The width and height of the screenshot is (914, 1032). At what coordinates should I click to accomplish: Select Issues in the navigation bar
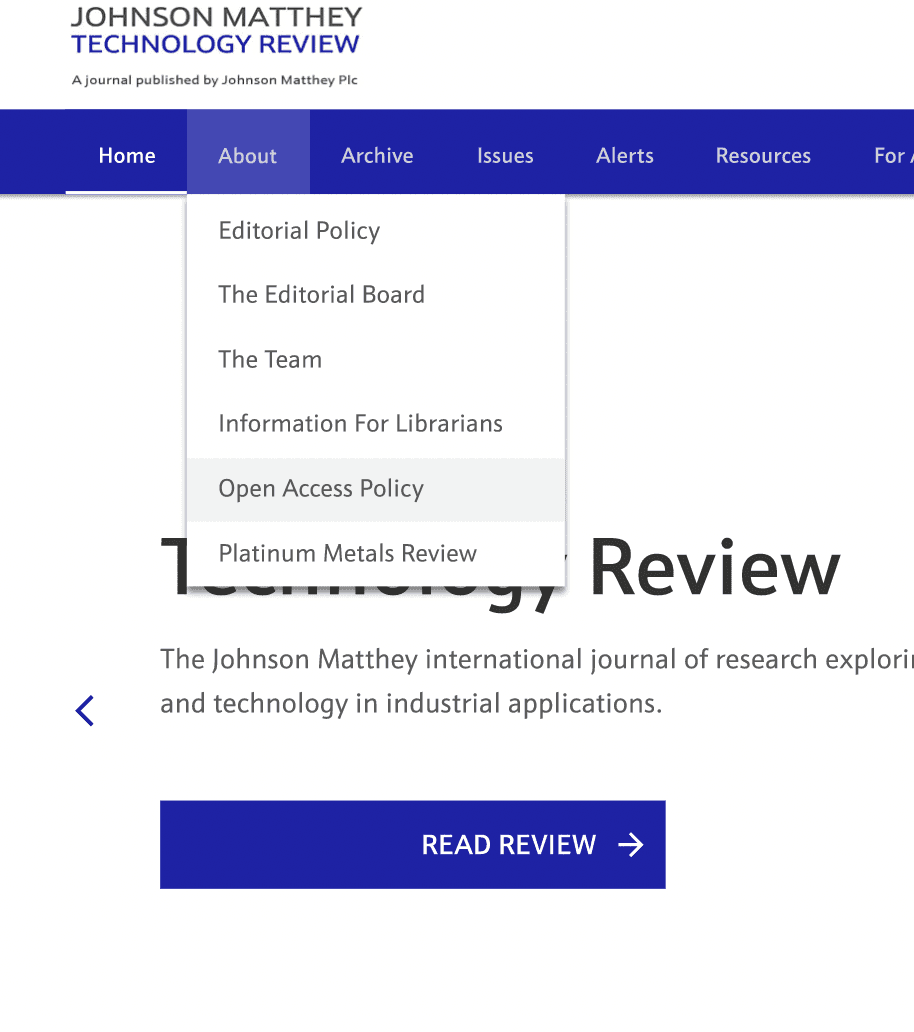tap(505, 155)
